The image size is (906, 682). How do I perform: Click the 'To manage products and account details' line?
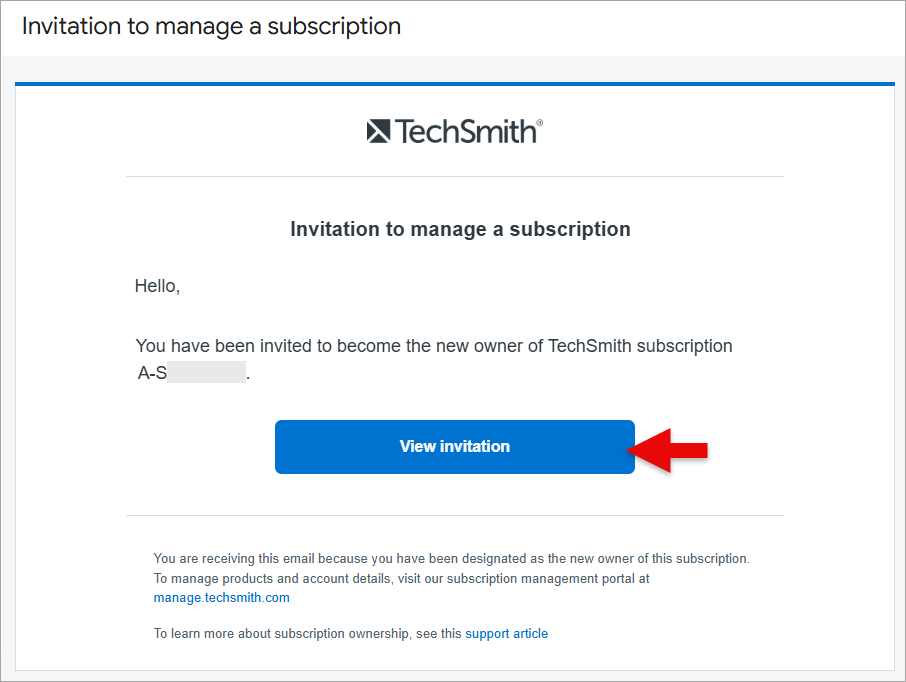[402, 579]
